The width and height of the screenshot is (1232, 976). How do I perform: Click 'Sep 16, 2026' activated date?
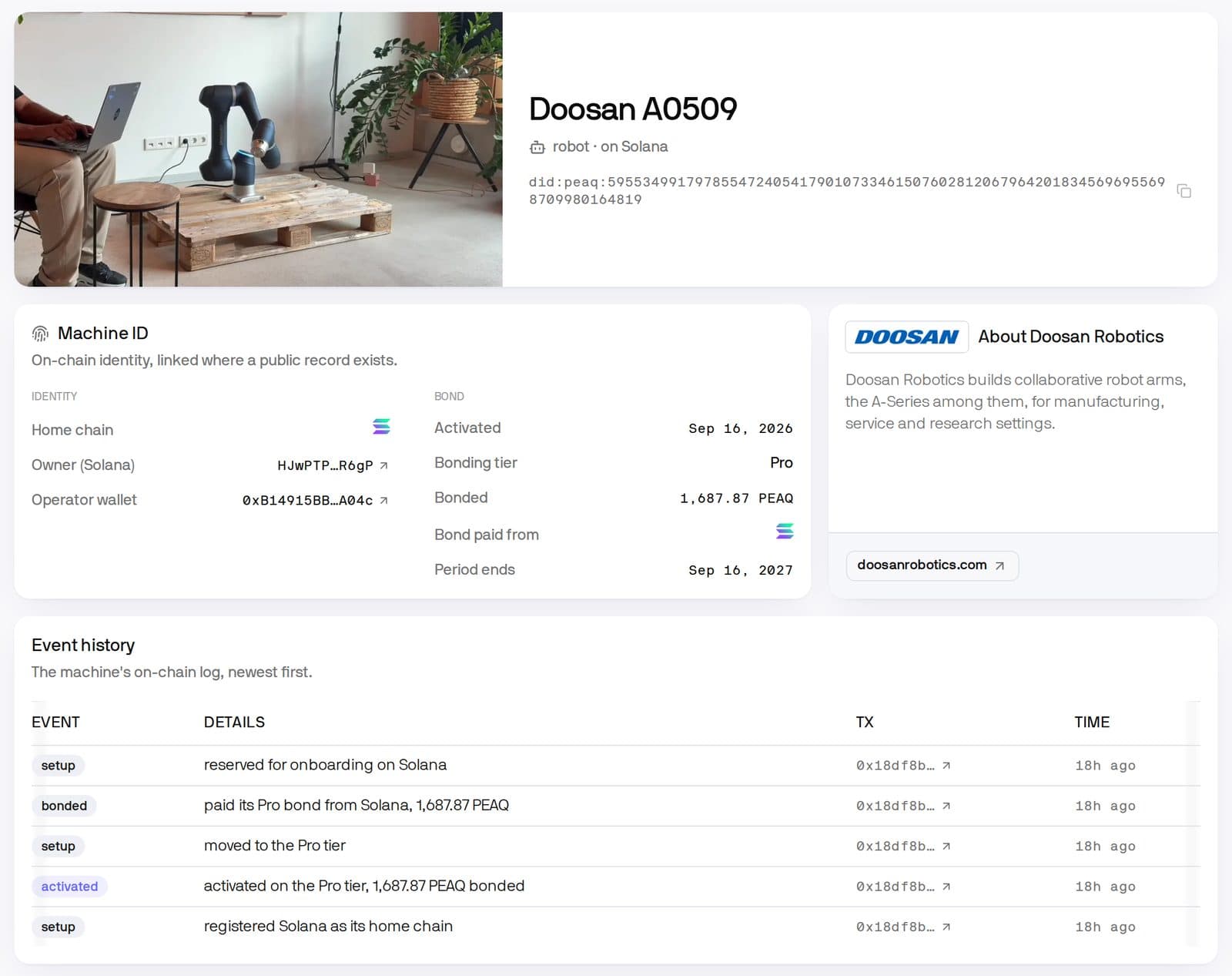point(740,428)
